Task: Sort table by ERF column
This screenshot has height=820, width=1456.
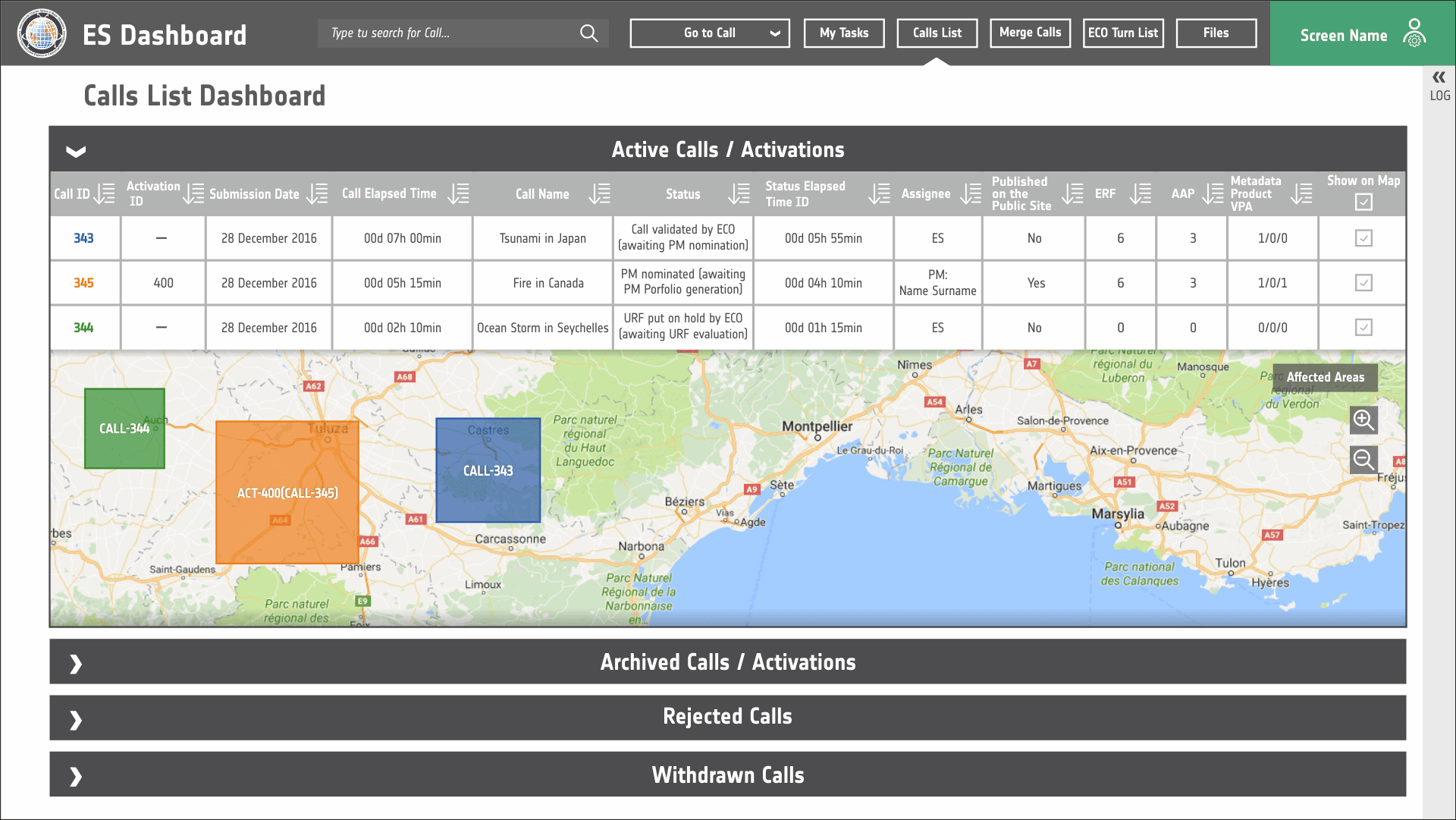Action: point(1140,193)
